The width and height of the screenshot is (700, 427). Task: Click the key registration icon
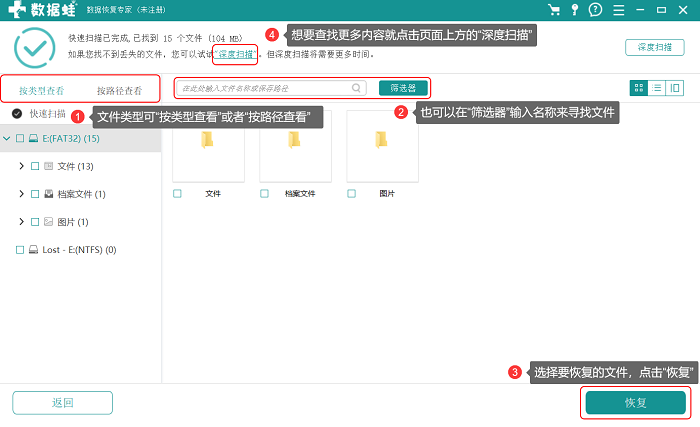coord(575,10)
